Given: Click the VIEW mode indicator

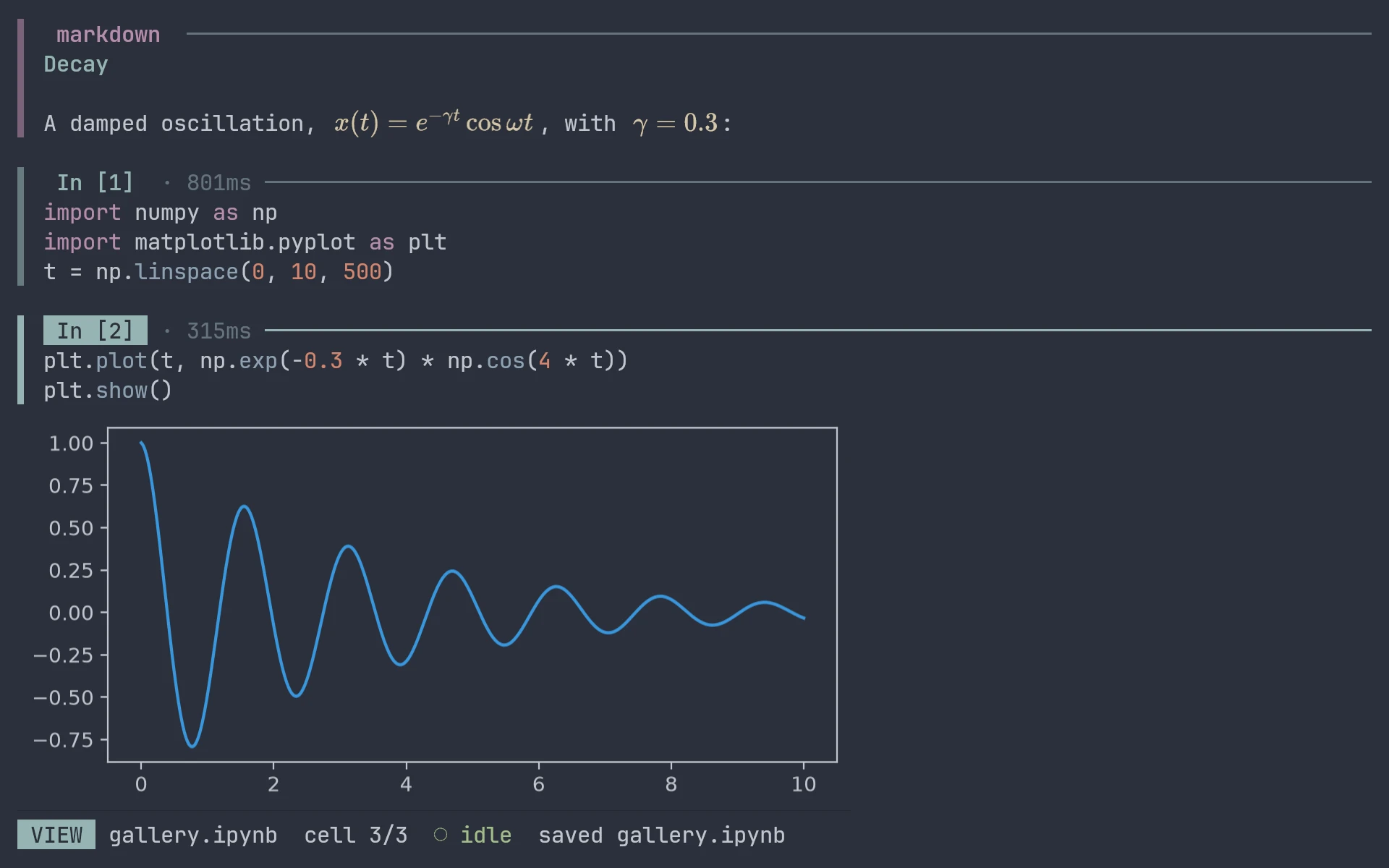Looking at the screenshot, I should coord(56,835).
